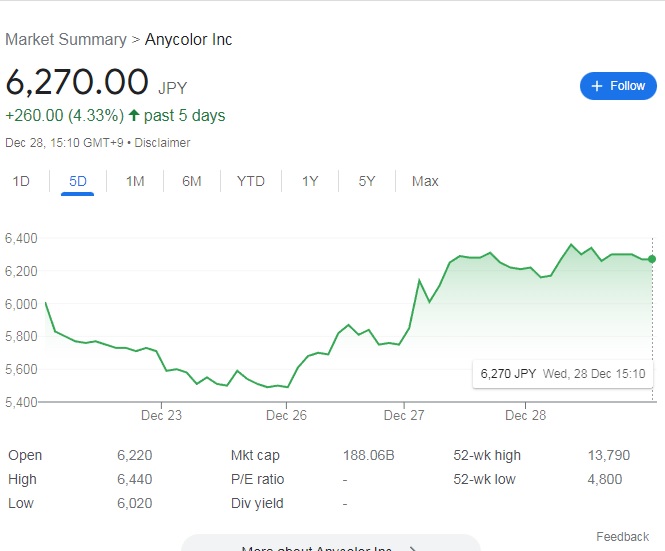Switch to the 5Y chart tab

(367, 181)
